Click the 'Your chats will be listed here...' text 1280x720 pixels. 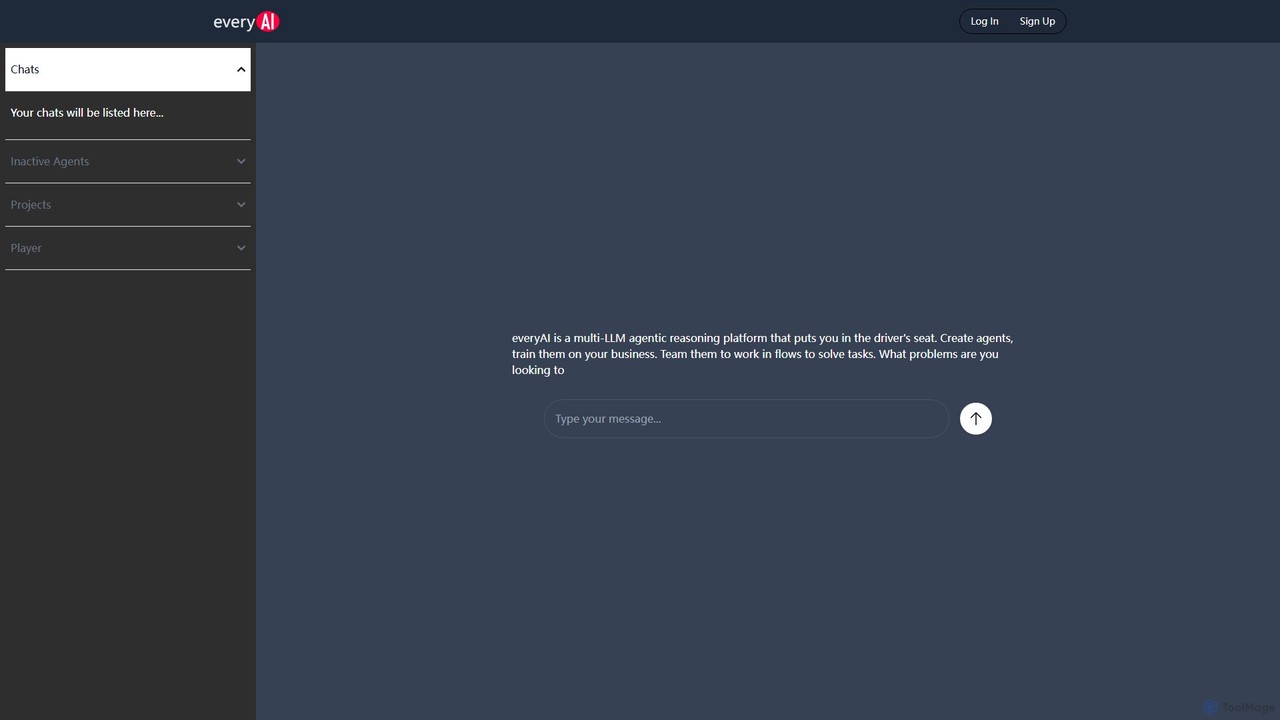tap(87, 113)
